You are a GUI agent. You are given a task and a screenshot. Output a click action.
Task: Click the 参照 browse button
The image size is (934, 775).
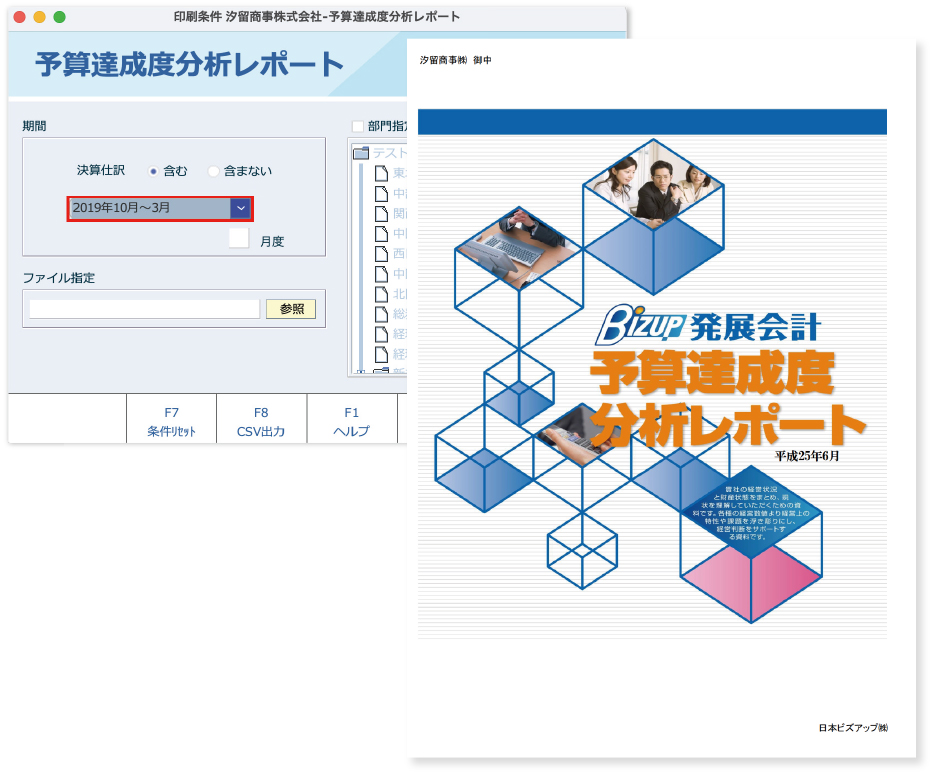[291, 309]
